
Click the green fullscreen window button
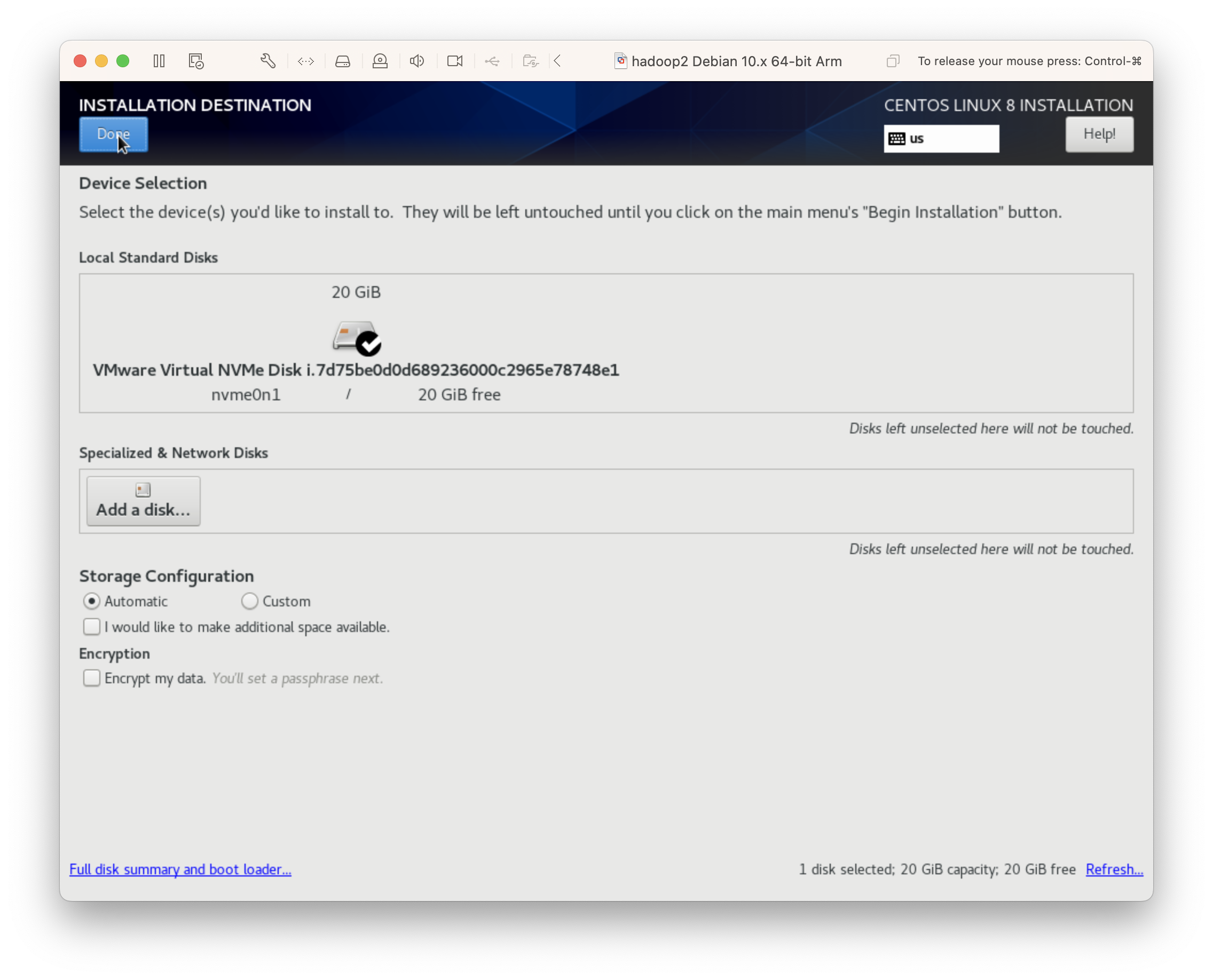click(x=123, y=61)
